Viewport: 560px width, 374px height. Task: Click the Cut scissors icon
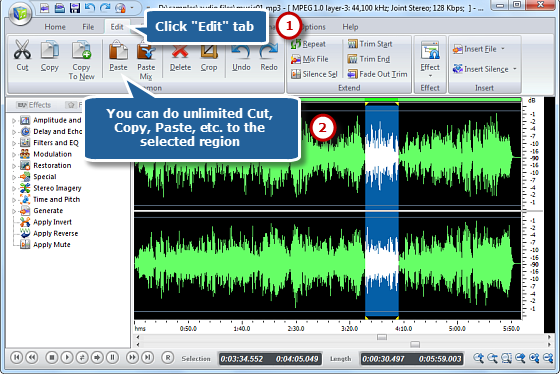tap(22, 50)
